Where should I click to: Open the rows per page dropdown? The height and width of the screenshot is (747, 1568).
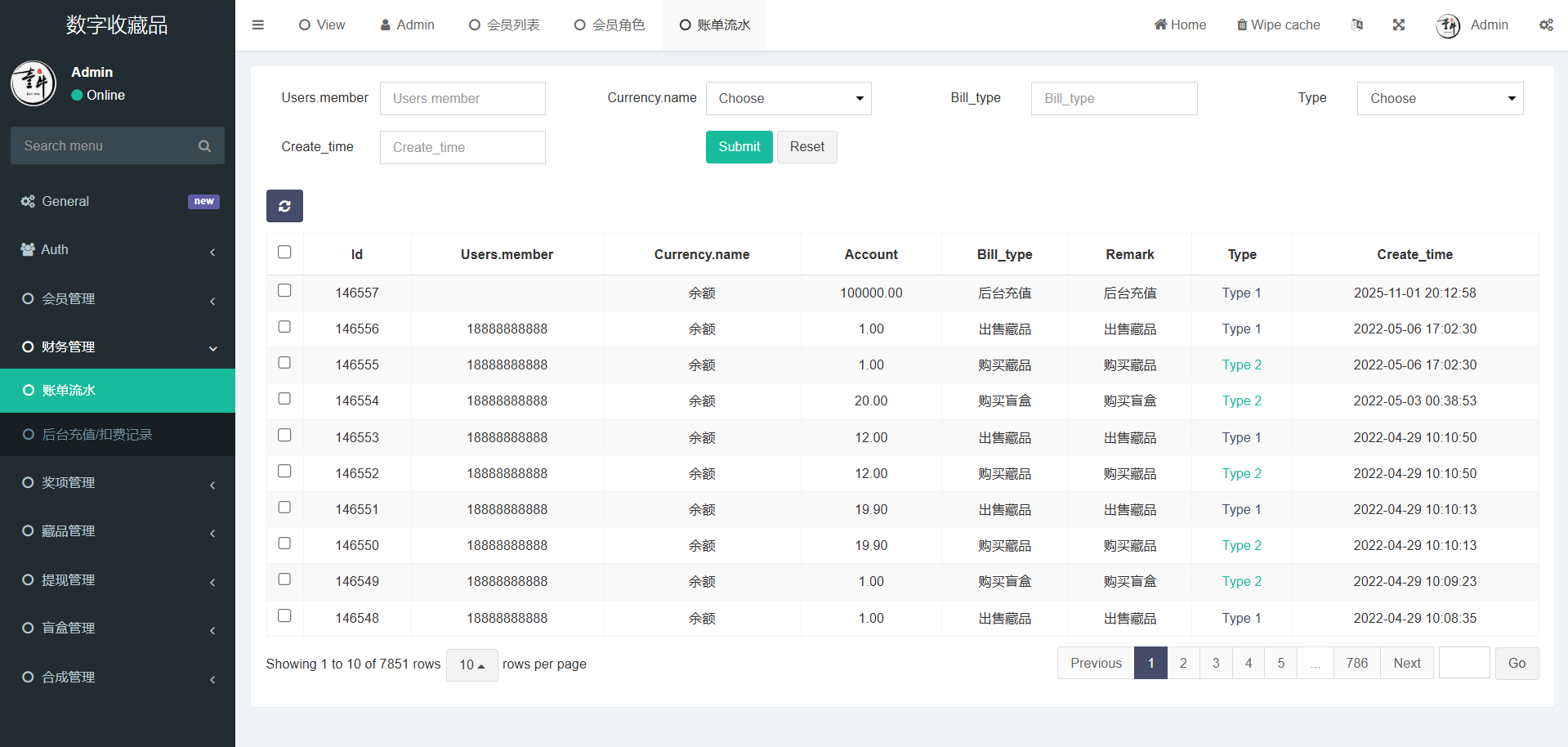click(471, 664)
